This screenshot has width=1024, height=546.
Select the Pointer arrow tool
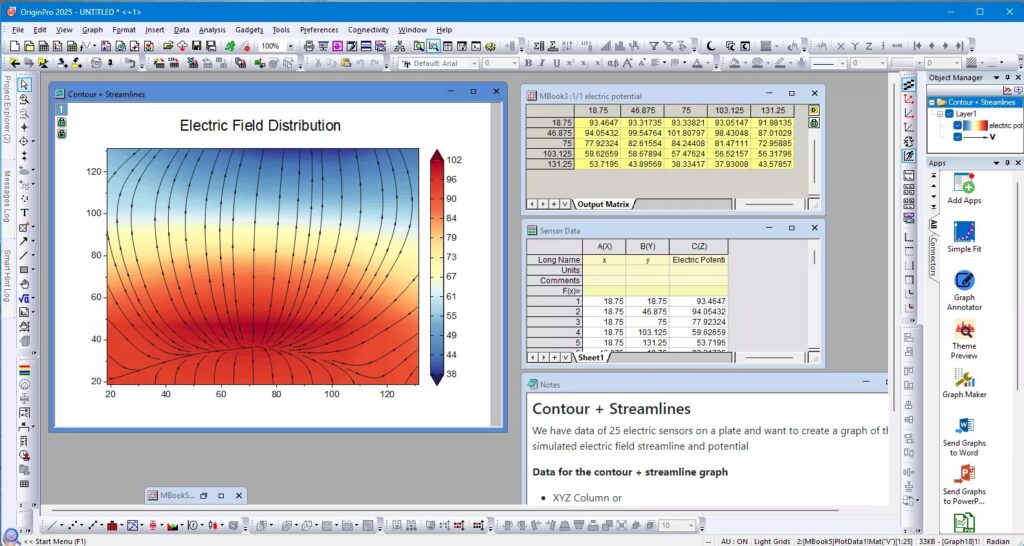pyautogui.click(x=24, y=85)
